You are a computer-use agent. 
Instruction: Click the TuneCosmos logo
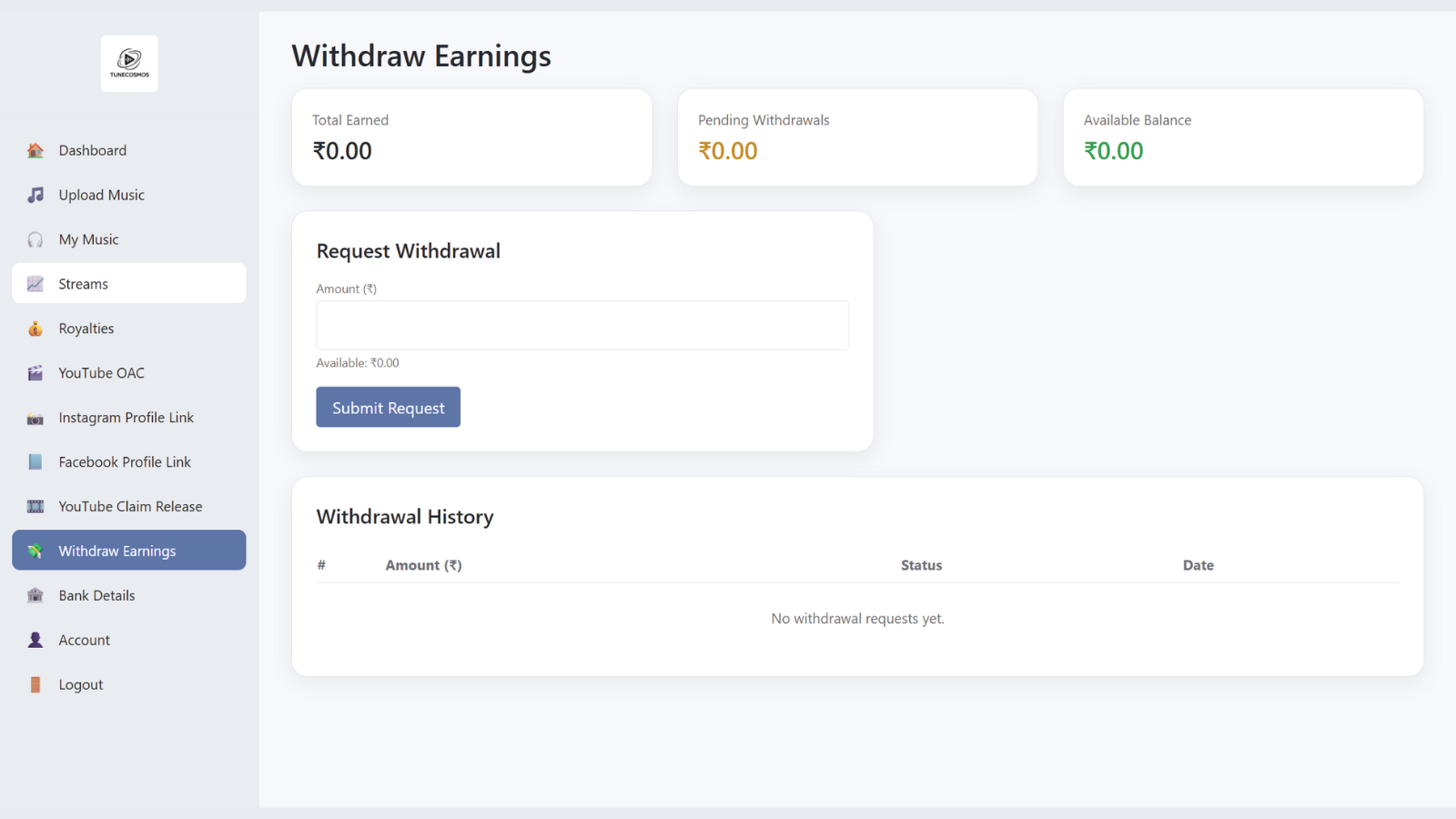(x=129, y=63)
